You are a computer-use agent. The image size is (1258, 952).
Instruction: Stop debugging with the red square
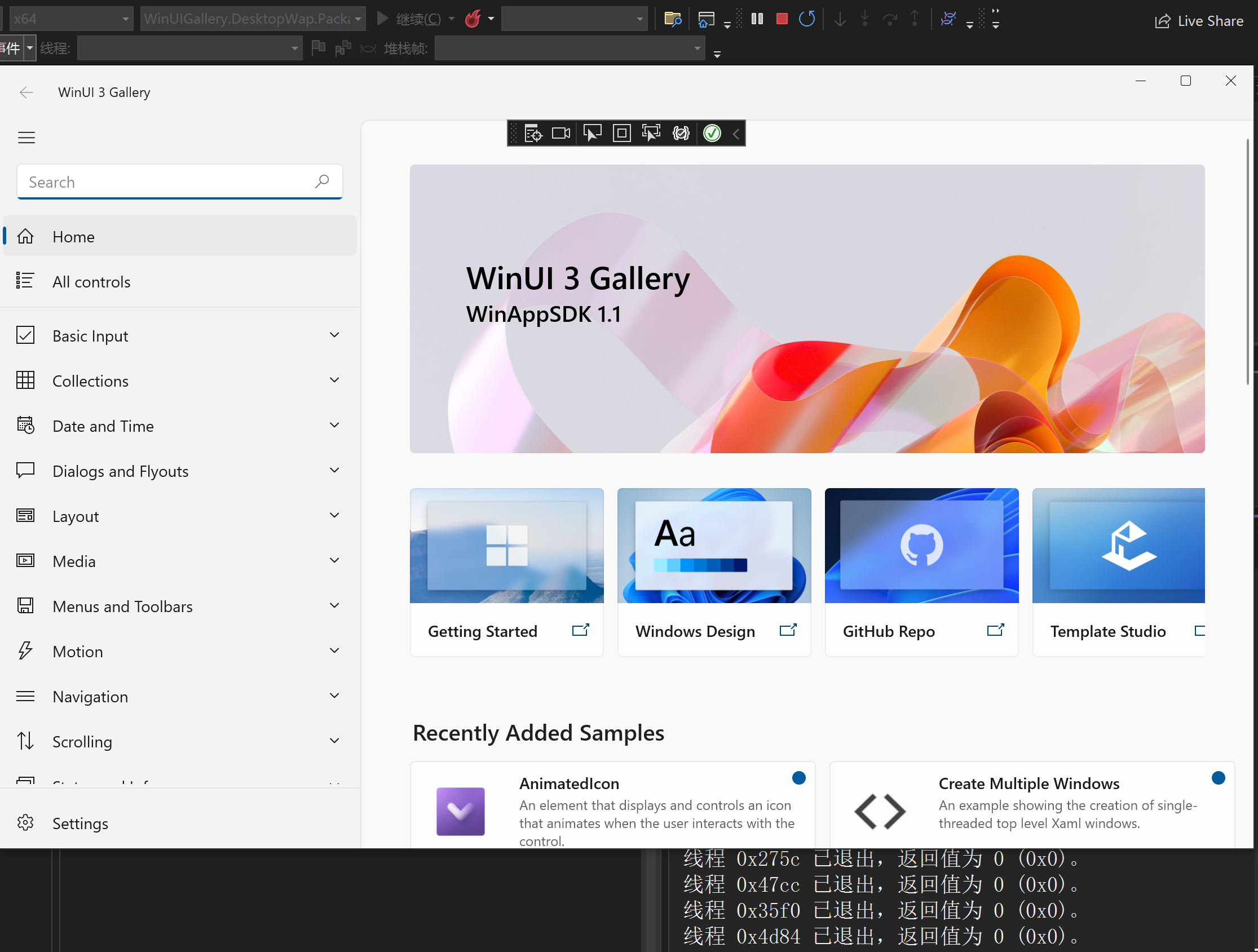(x=782, y=19)
